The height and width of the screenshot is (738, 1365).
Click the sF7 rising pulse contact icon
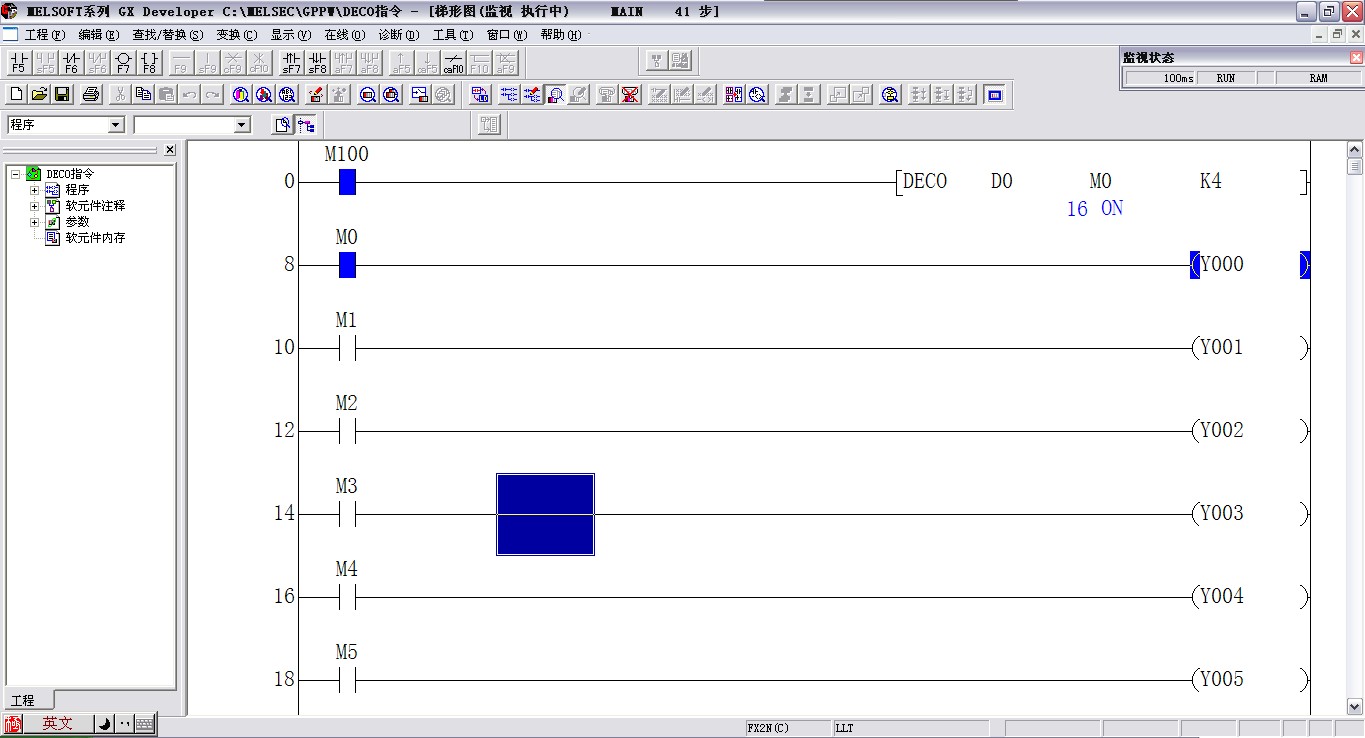[x=291, y=63]
